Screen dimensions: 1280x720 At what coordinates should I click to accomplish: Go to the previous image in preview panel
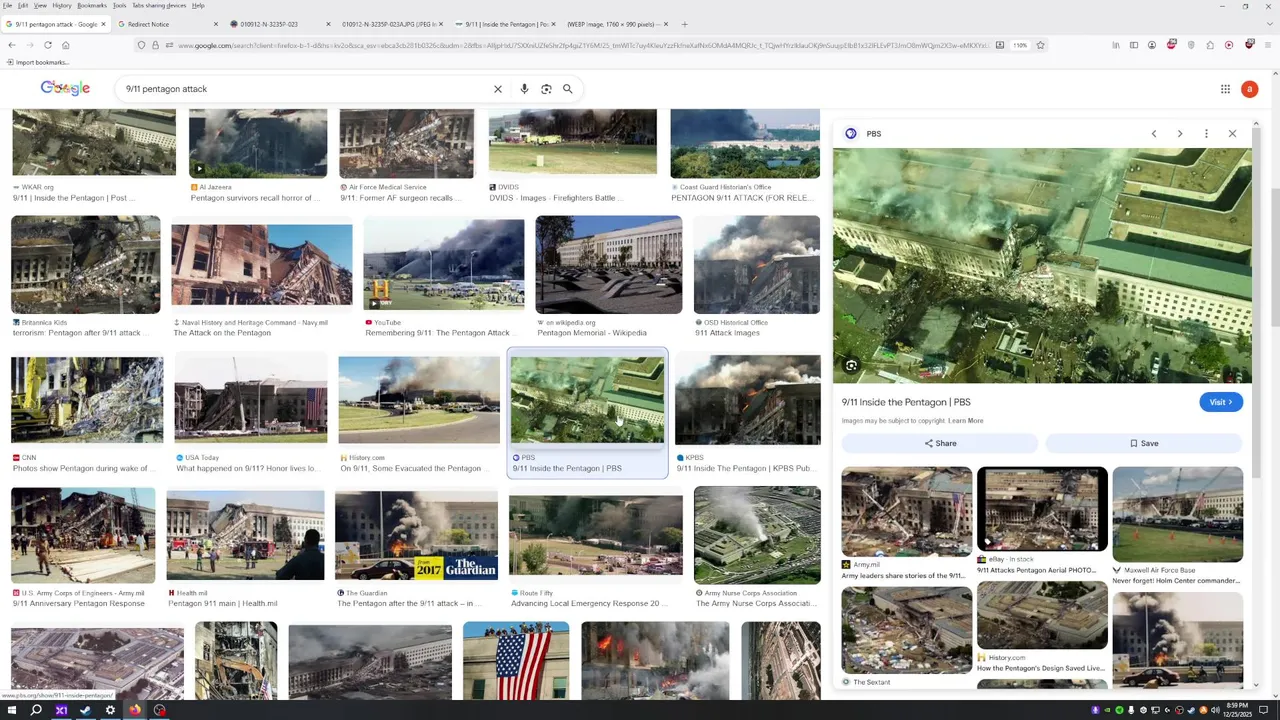pyautogui.click(x=1153, y=133)
